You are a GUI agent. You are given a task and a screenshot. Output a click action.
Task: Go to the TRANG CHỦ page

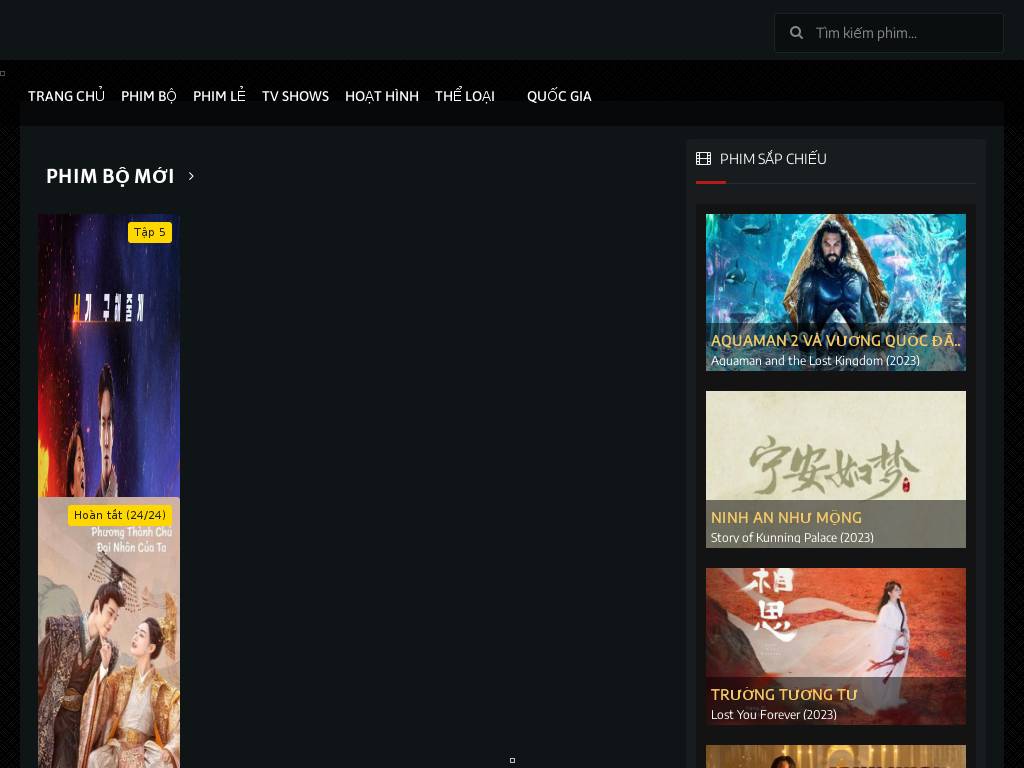pyautogui.click(x=66, y=96)
